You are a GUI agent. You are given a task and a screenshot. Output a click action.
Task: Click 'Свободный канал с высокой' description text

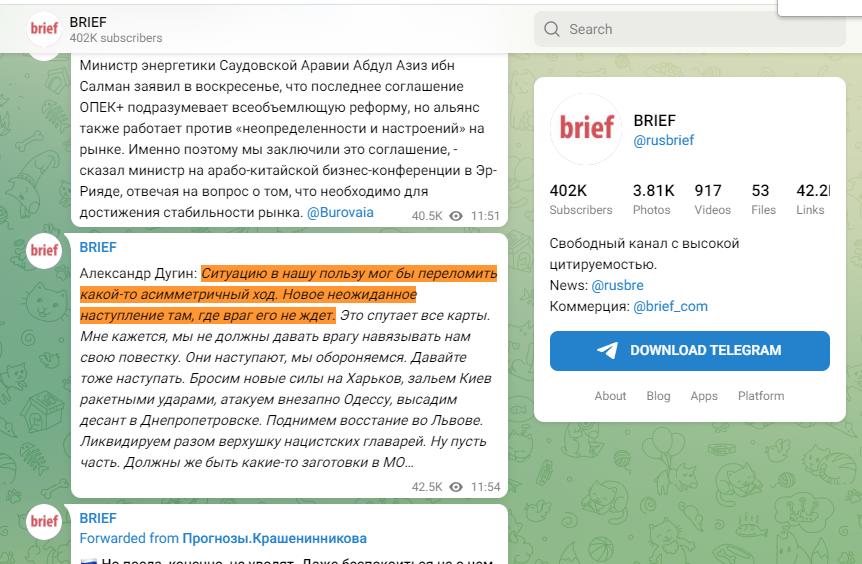tap(644, 244)
